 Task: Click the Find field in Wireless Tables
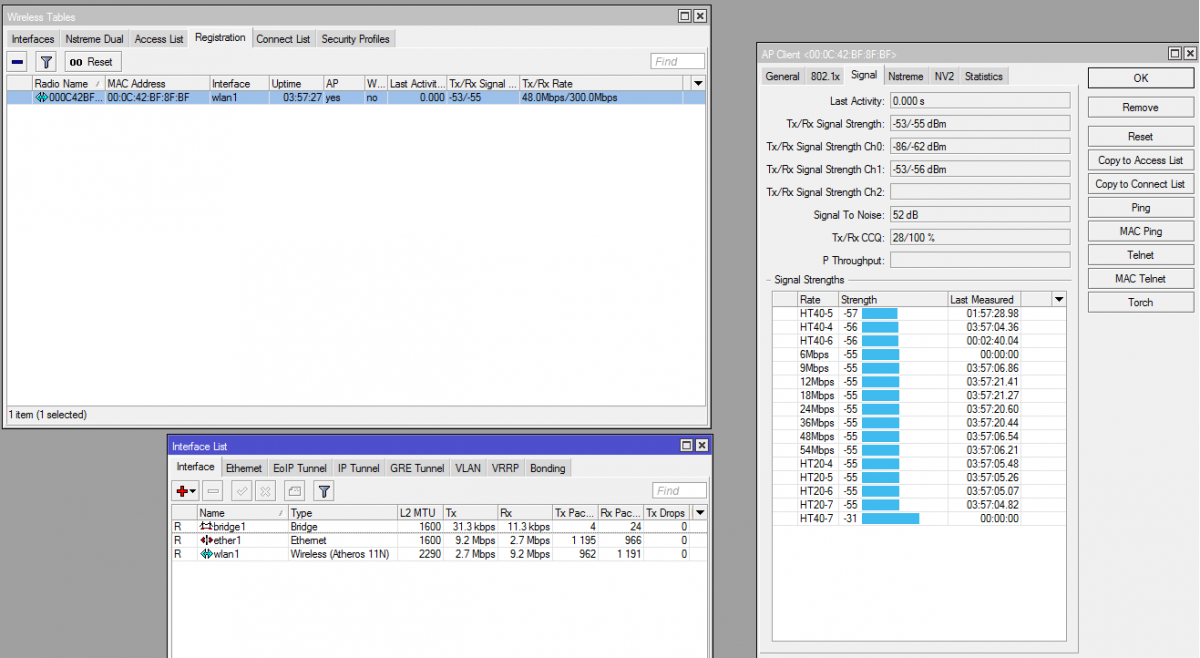point(678,62)
